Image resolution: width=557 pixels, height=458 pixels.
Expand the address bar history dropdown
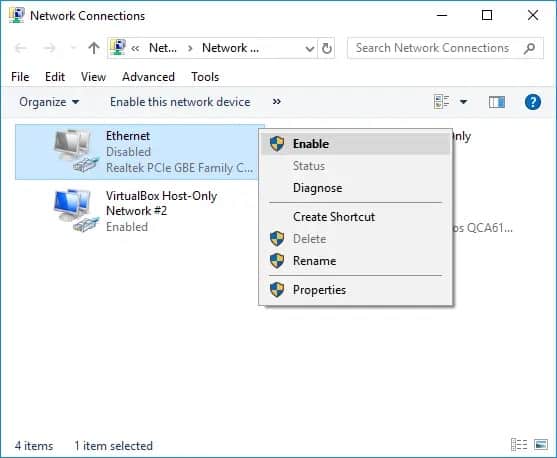click(x=310, y=48)
